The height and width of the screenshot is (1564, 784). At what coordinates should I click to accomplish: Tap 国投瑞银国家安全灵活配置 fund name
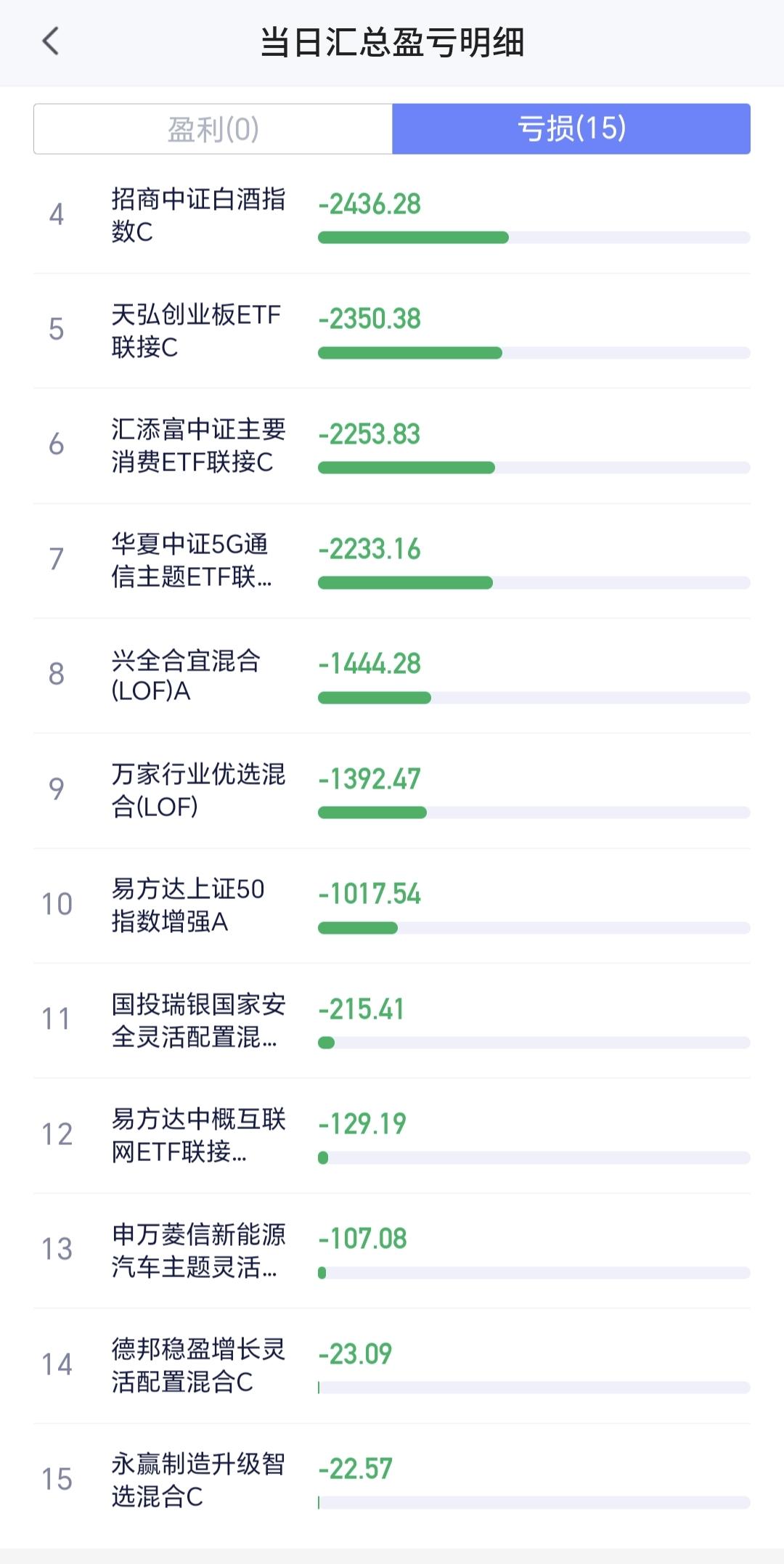click(197, 1020)
